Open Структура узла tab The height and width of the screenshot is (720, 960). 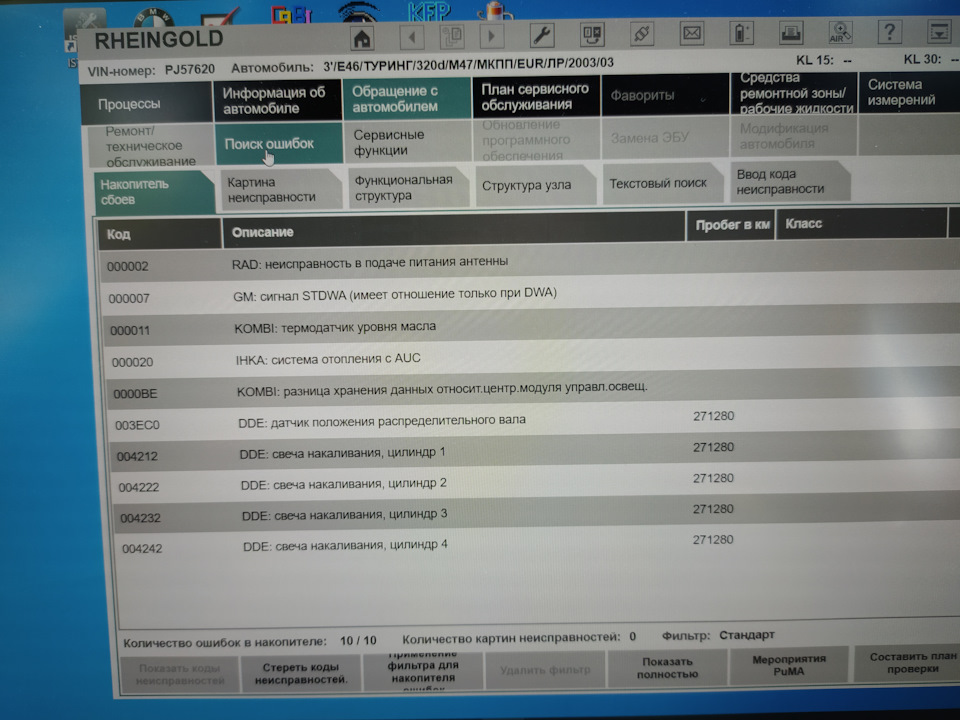(536, 185)
